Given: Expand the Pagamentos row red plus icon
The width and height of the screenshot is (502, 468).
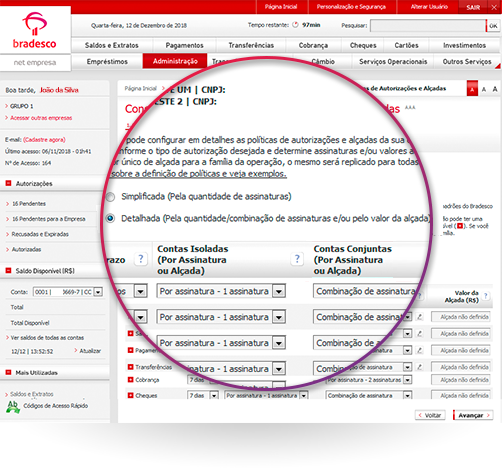Looking at the screenshot, I should coord(130,350).
